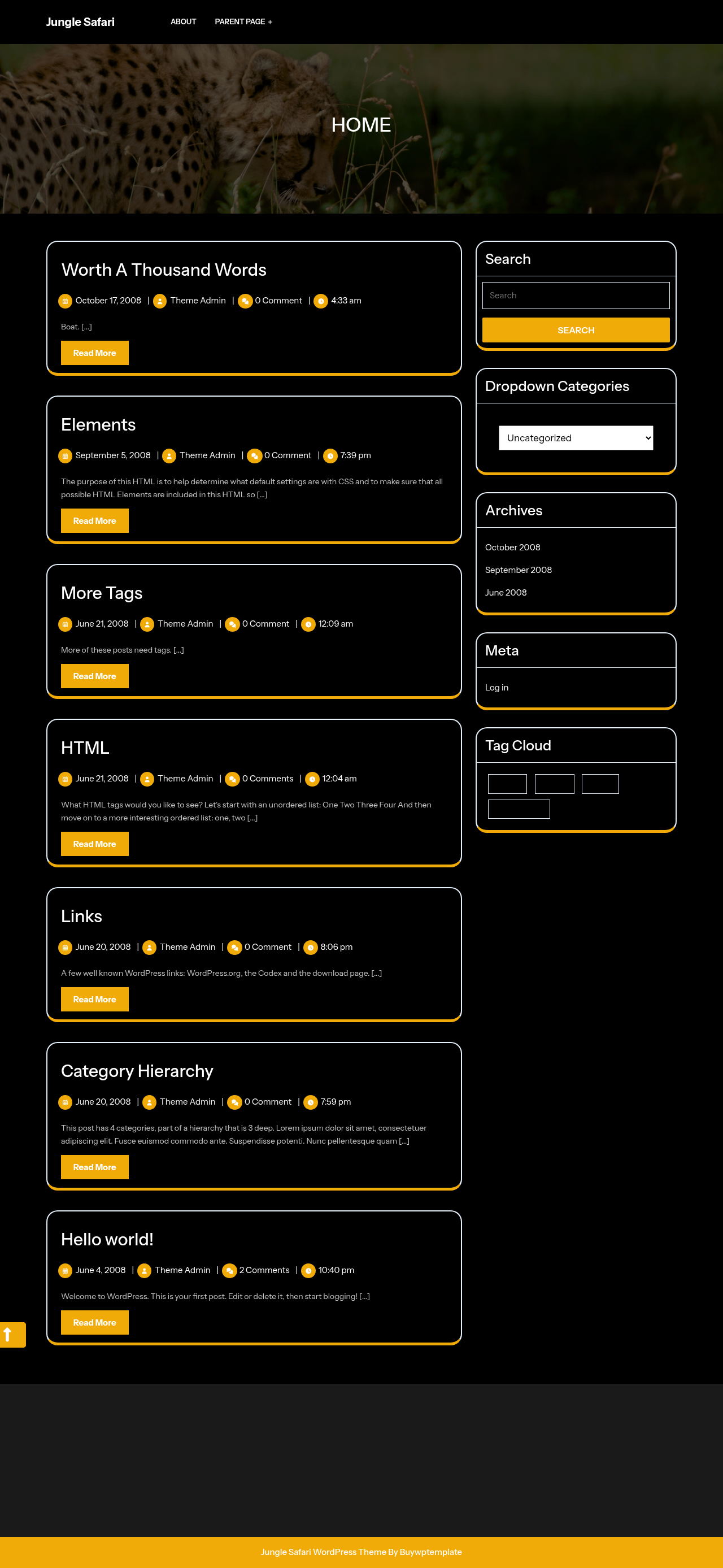Click the clock icon next to 8:06 pm

pyautogui.click(x=311, y=948)
